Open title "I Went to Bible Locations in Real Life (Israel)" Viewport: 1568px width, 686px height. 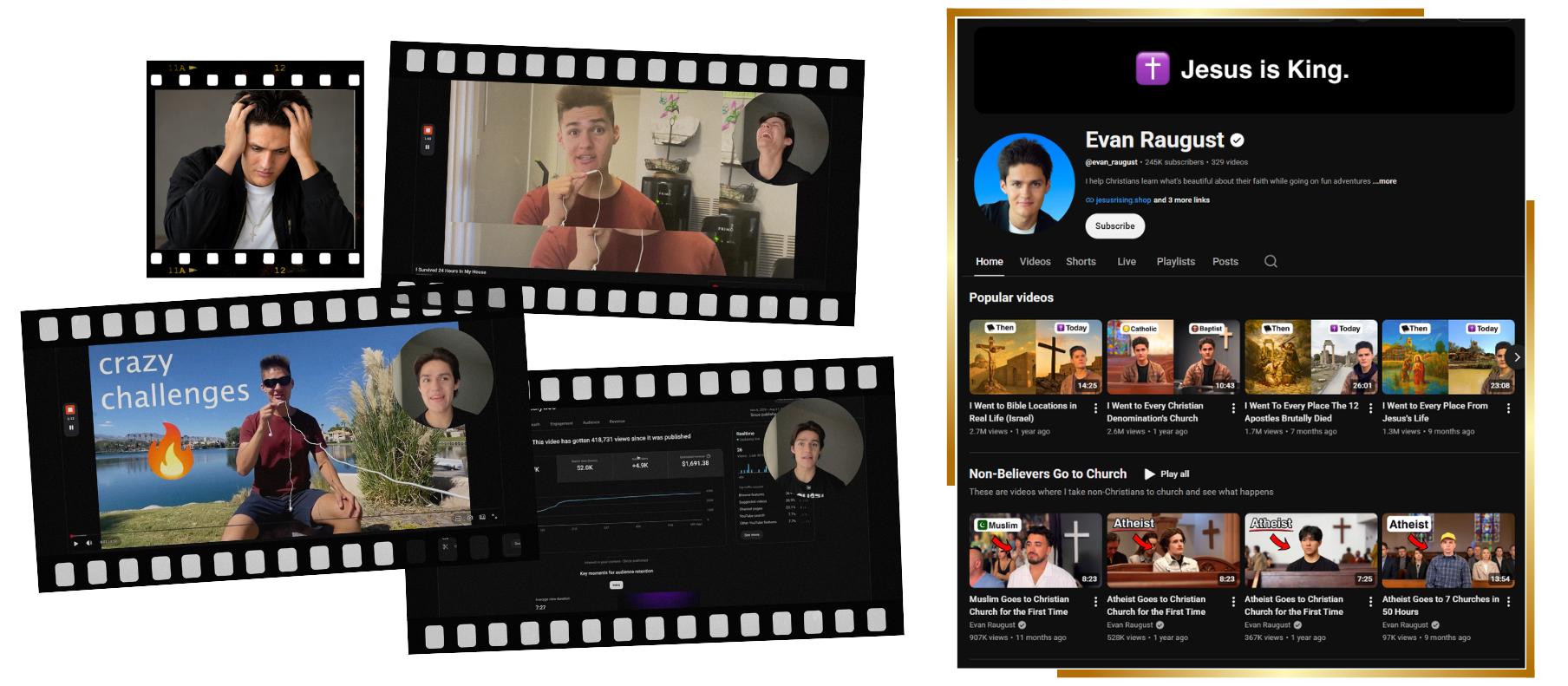click(1023, 412)
